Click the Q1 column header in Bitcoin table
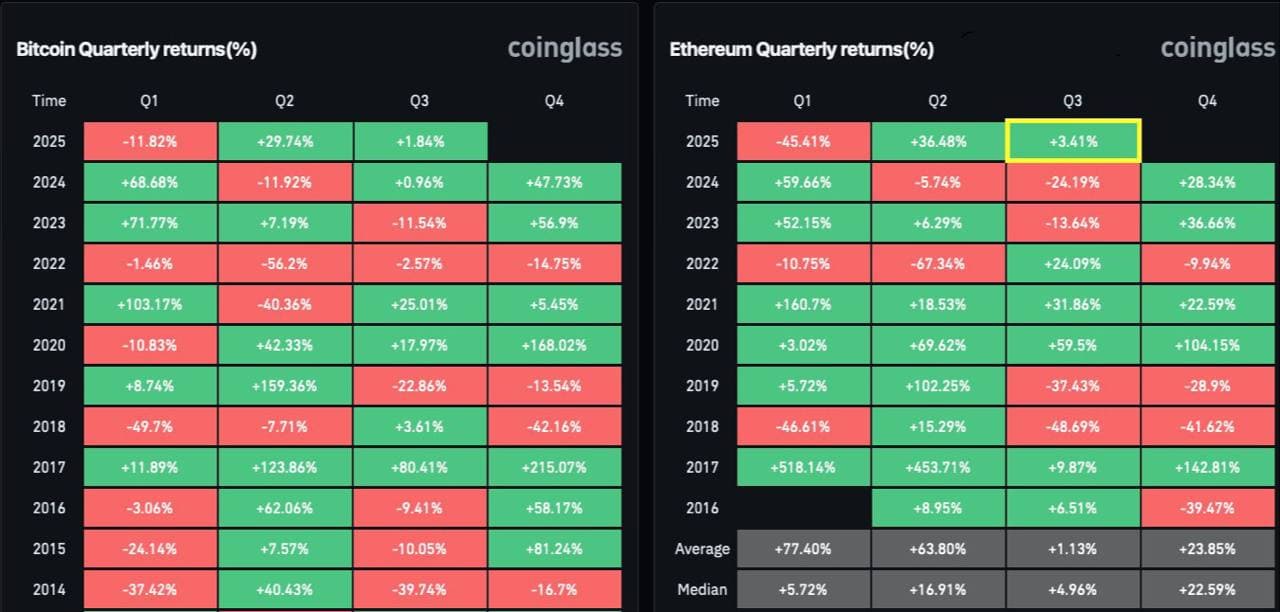Viewport: 1280px width, 612px height. click(149, 100)
